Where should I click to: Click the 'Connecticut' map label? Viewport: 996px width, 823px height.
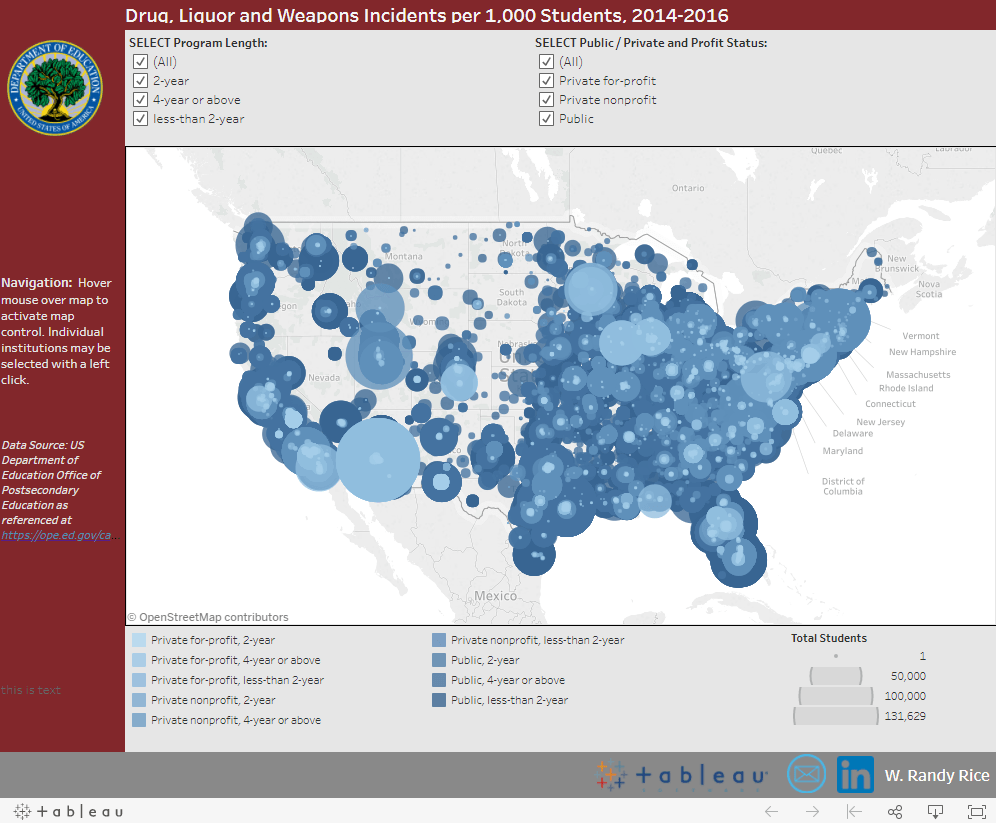click(x=891, y=404)
